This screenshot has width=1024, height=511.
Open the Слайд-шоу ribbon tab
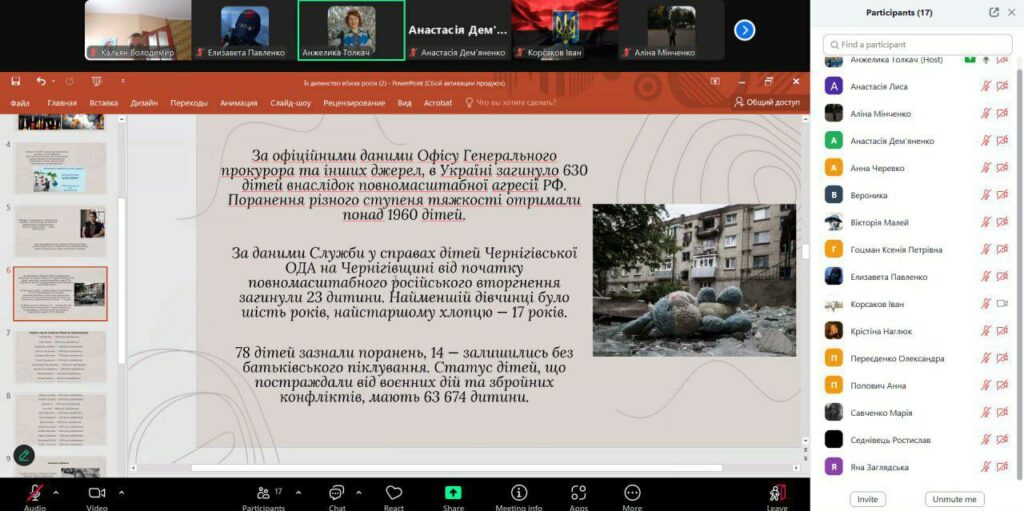(290, 102)
